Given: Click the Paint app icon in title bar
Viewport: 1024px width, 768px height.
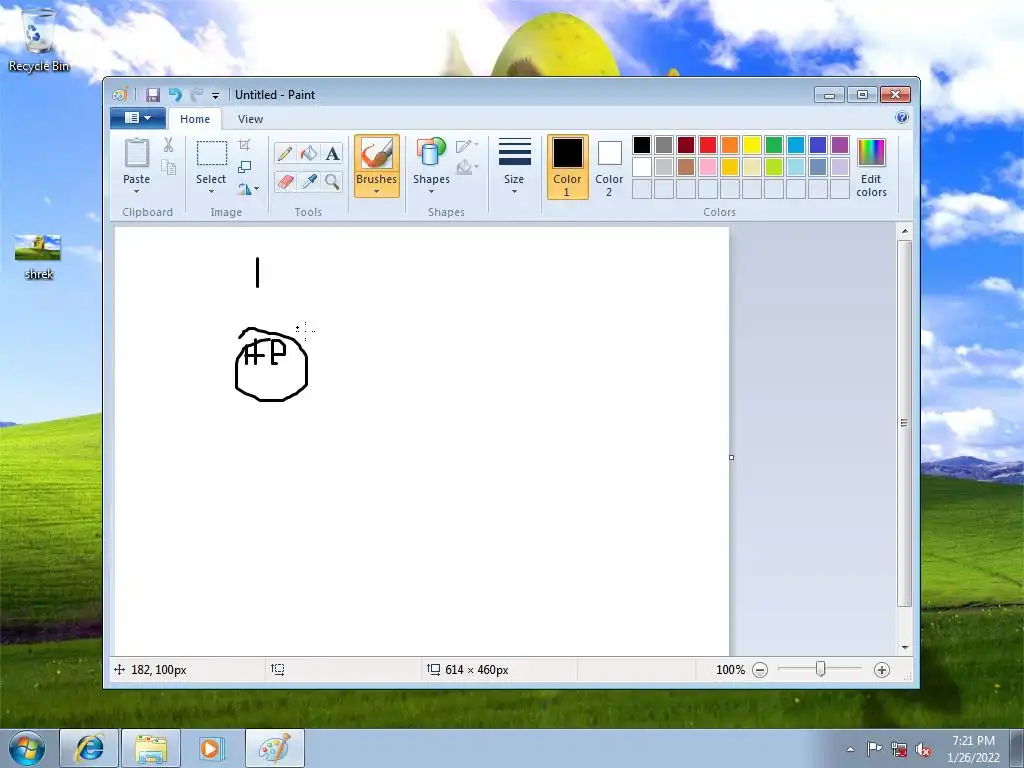Looking at the screenshot, I should (x=120, y=95).
